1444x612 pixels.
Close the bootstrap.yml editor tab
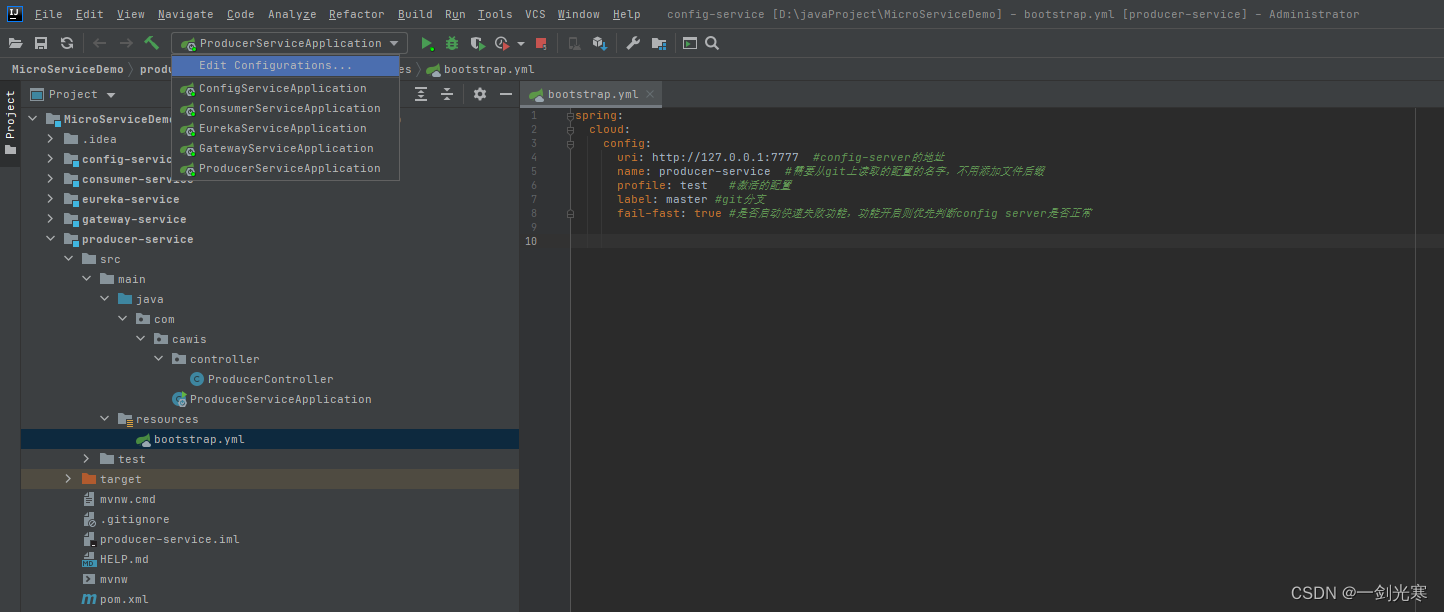pos(651,94)
